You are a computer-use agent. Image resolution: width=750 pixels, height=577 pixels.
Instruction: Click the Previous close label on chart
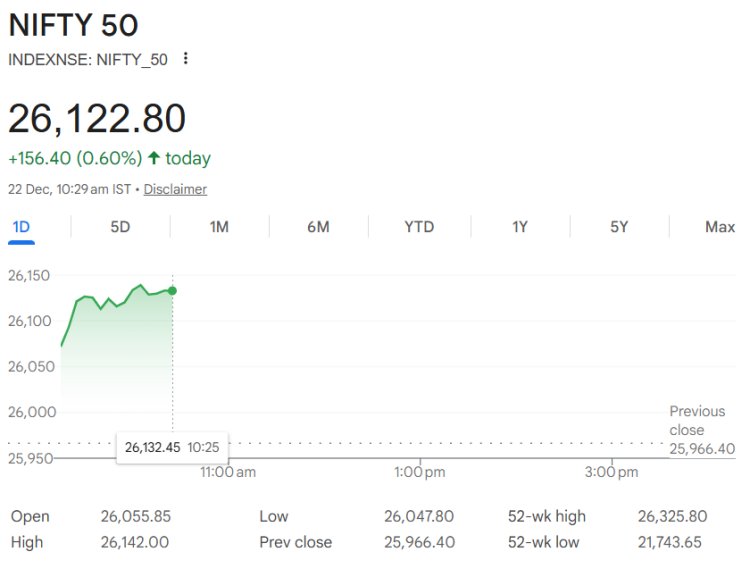(x=697, y=420)
